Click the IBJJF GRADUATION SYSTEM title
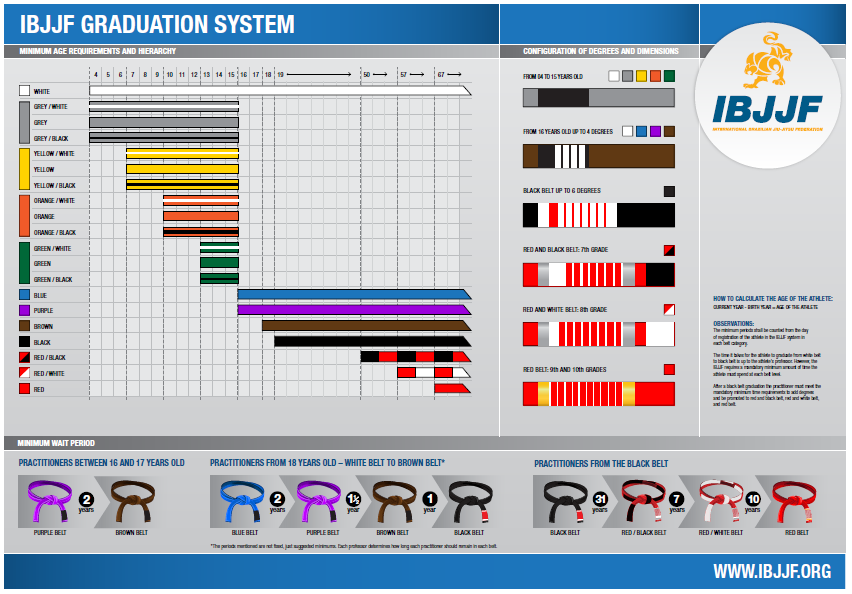Viewport: 852px width, 594px height. click(157, 24)
